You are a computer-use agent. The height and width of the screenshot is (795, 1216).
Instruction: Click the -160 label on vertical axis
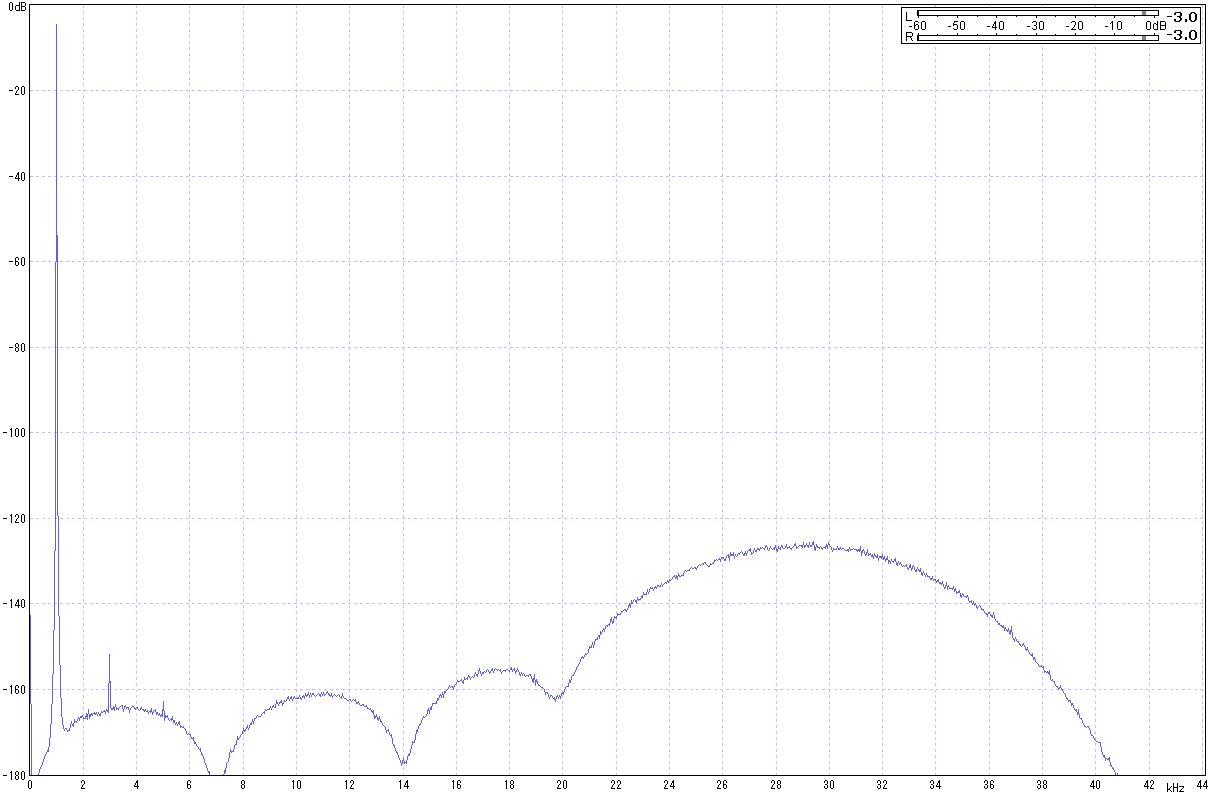tap(14, 690)
